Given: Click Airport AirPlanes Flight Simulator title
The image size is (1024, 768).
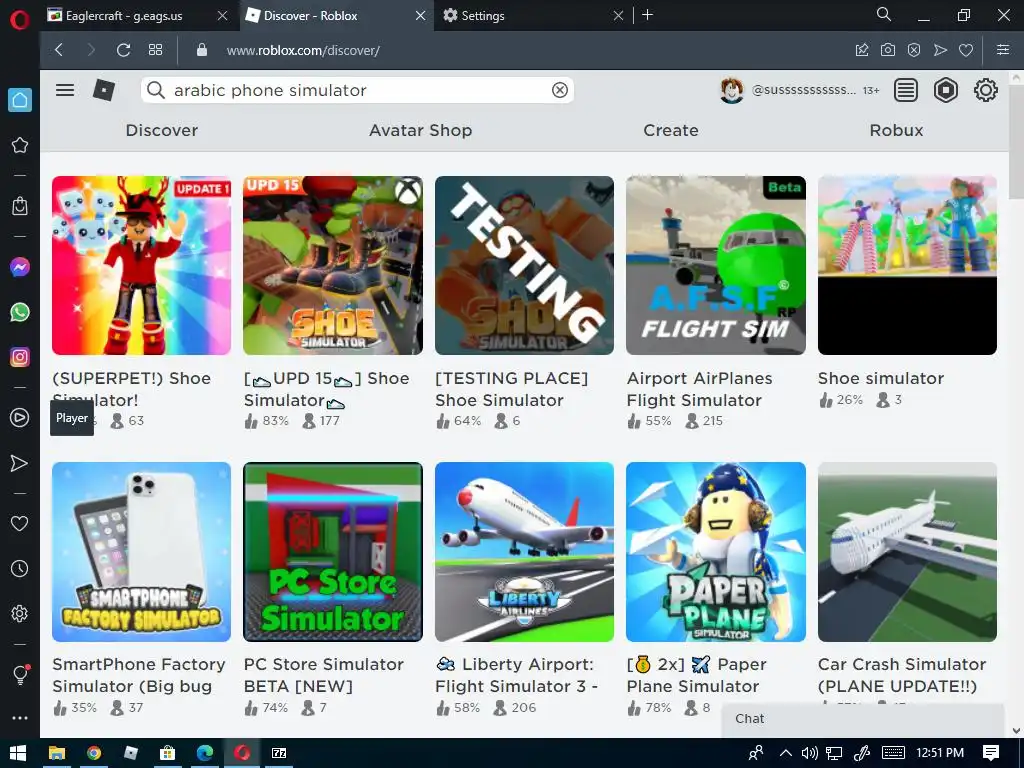Looking at the screenshot, I should point(699,389).
